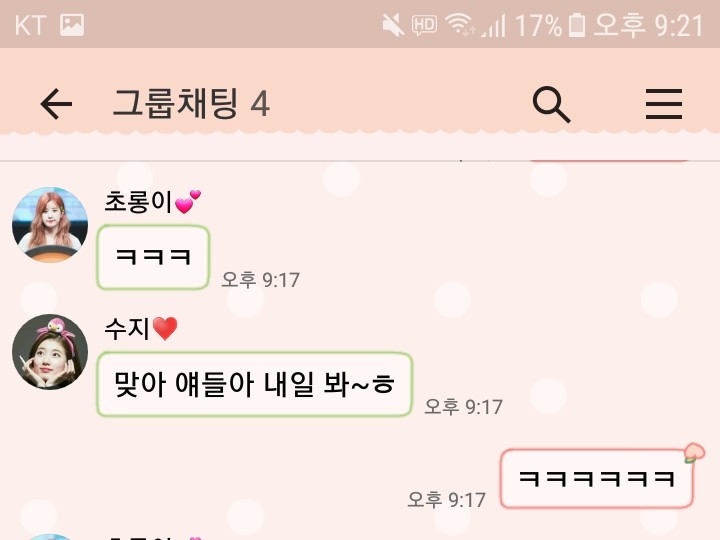This screenshot has width=720, height=540.
Task: Open 초롱이's profile picture
Action: pyautogui.click(x=50, y=225)
